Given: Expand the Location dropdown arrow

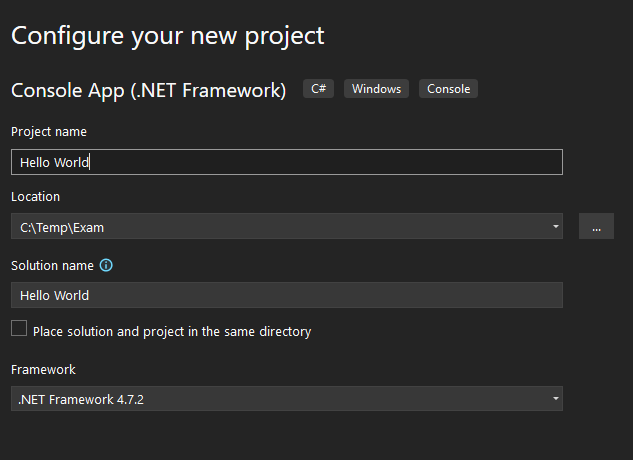Looking at the screenshot, I should pyautogui.click(x=555, y=227).
